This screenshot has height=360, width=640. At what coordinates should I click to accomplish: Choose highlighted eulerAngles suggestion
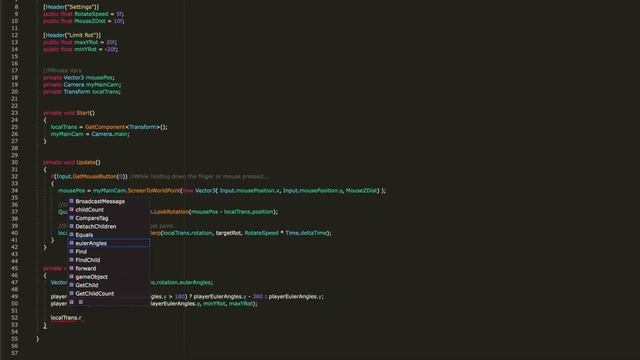(109, 243)
